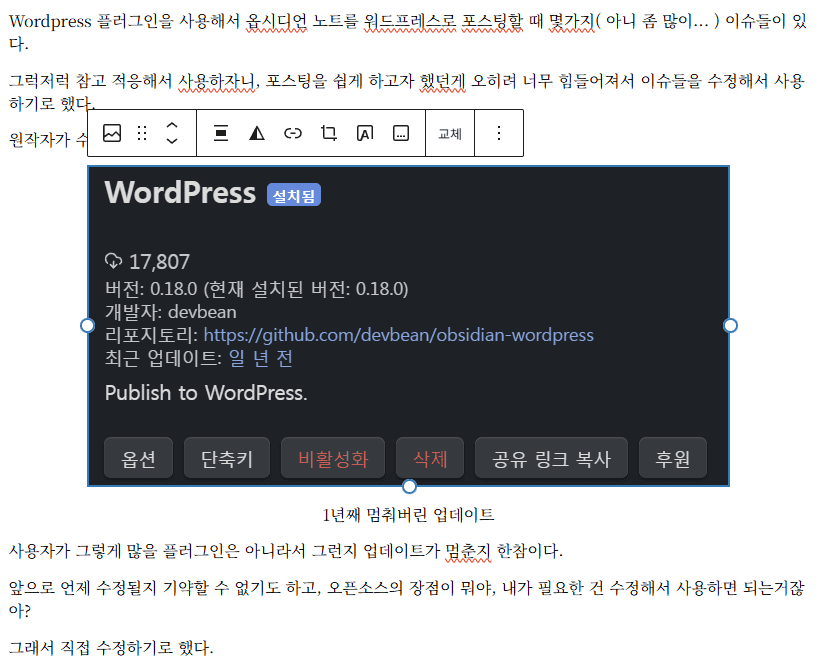Viewport: 823px width, 664px height.
Task: Apply duotone filter to image
Action: pyautogui.click(x=257, y=133)
